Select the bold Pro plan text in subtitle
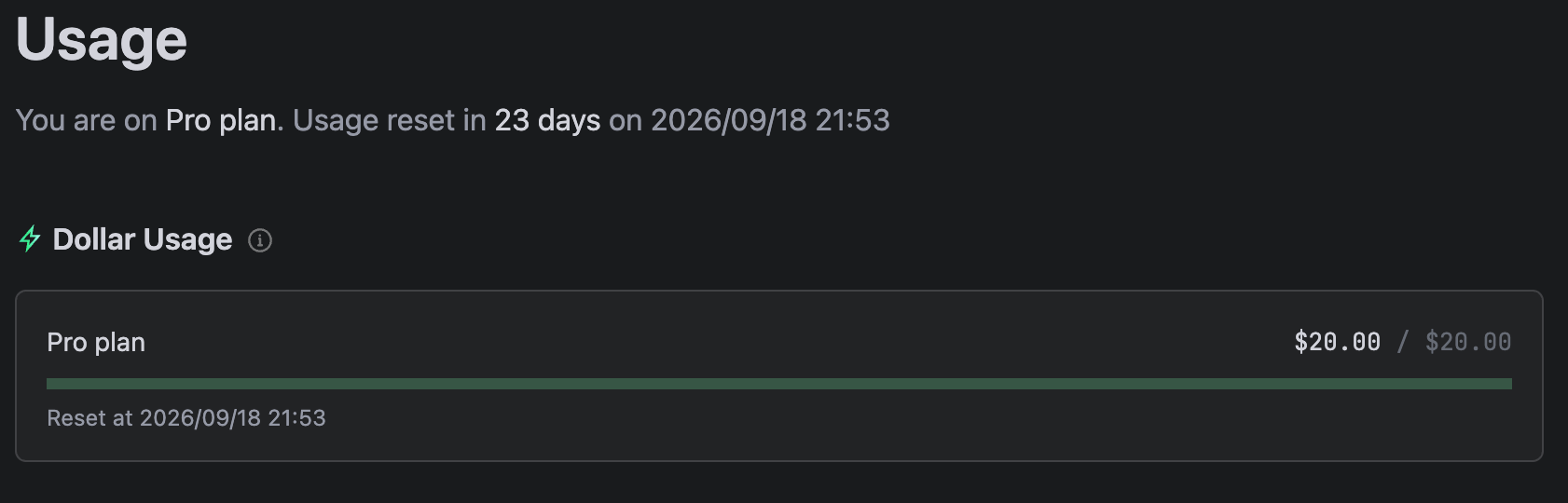 [x=221, y=120]
